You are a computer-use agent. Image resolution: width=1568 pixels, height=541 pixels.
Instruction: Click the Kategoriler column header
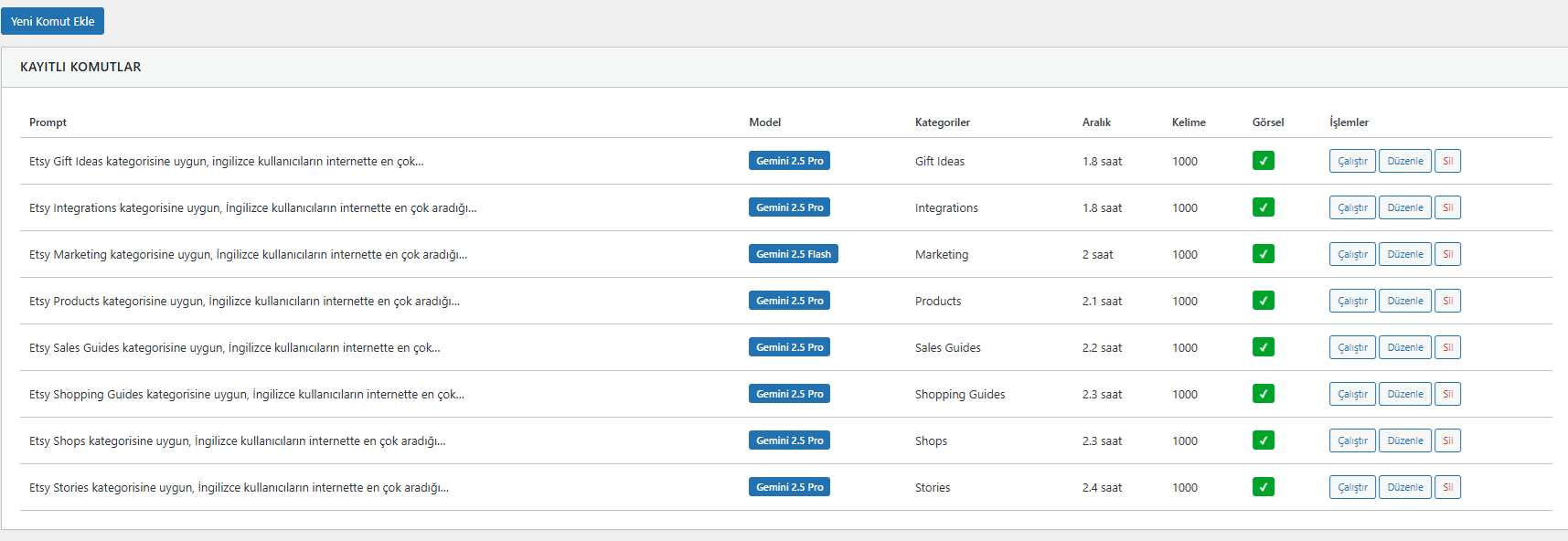click(943, 122)
